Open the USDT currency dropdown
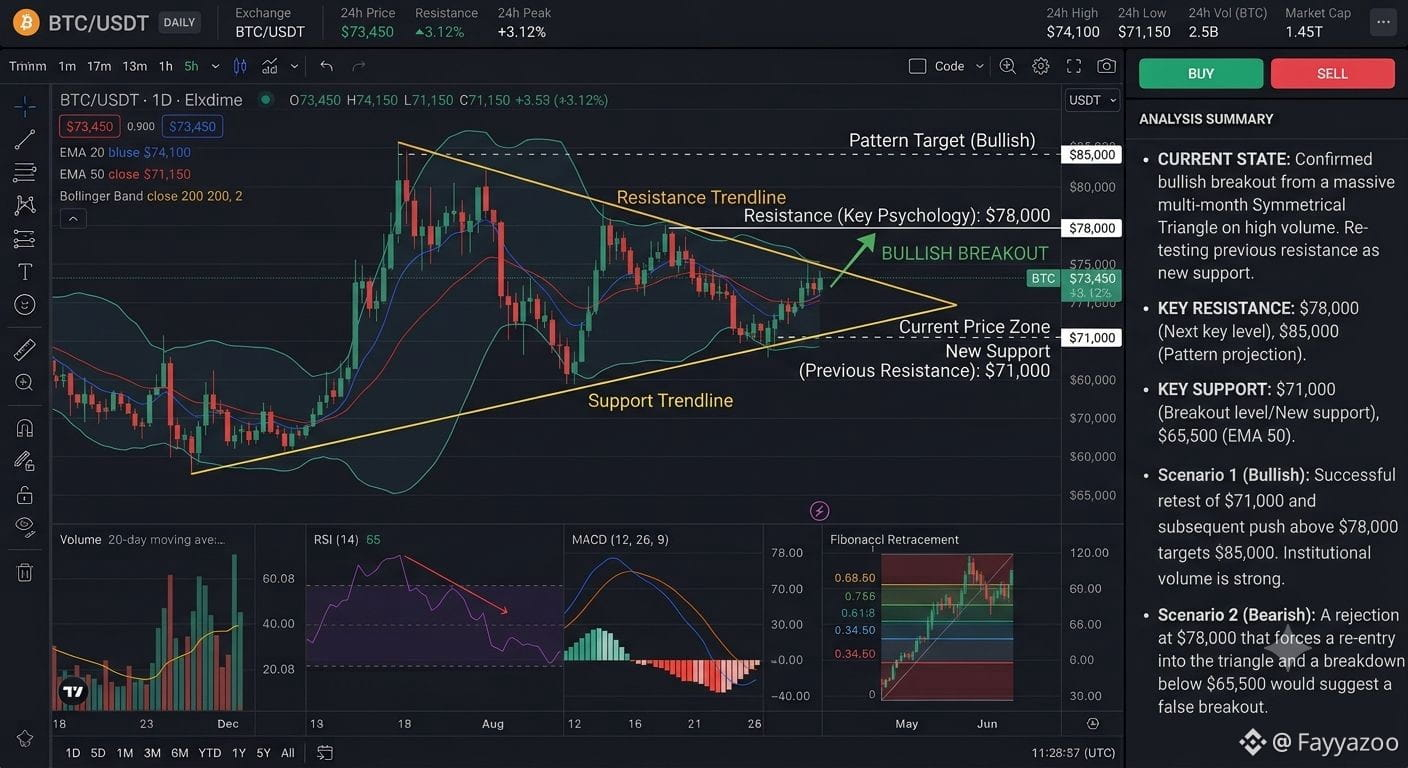1408x768 pixels. click(x=1091, y=100)
